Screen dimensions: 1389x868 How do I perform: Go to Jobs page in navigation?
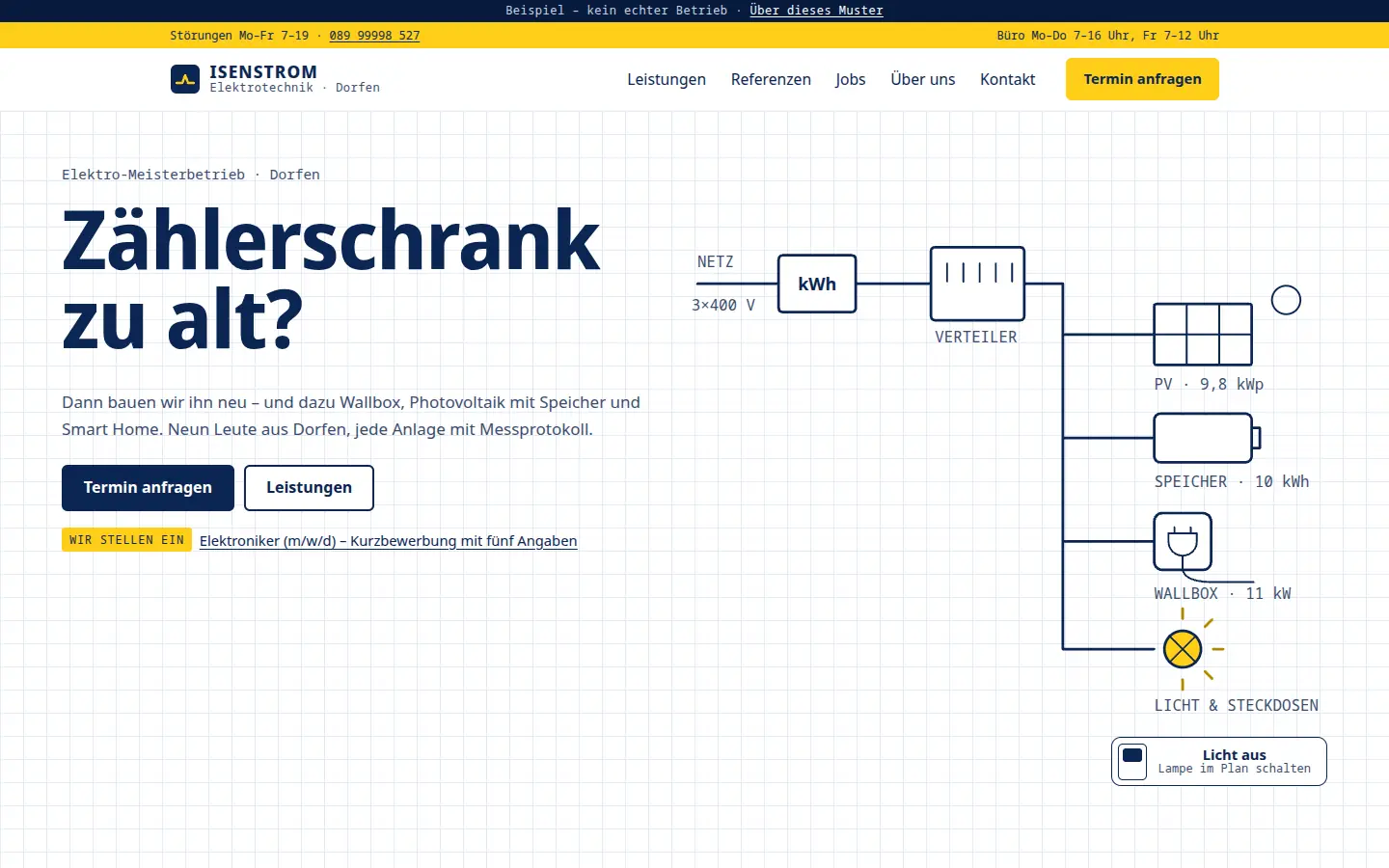[x=851, y=79]
